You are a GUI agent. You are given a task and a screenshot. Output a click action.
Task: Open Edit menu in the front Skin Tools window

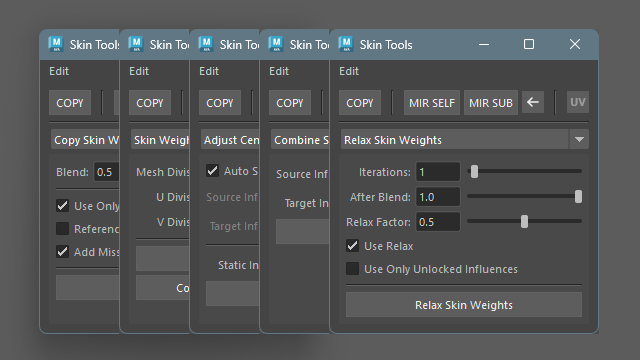[349, 71]
